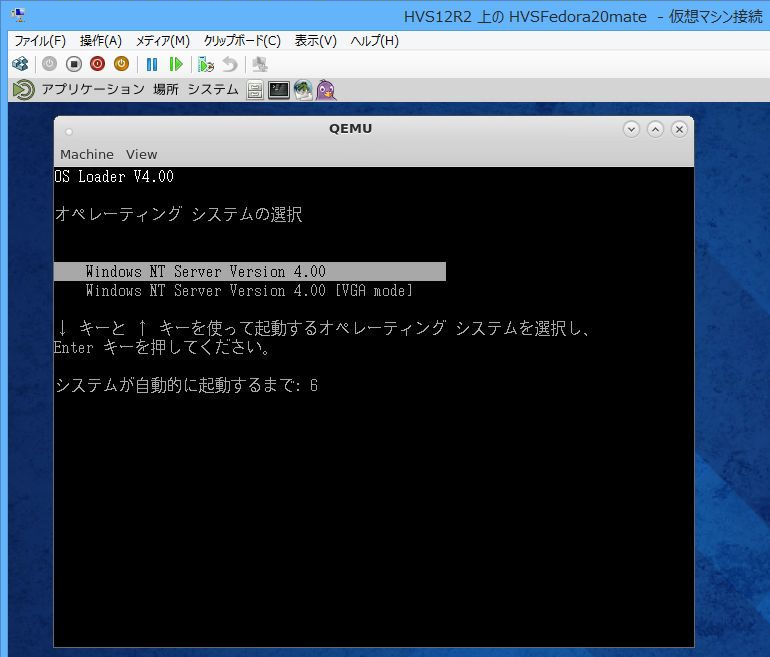The image size is (770, 657).
Task: Click the 'Enter キーを押してください。' text
Action: coord(162,348)
